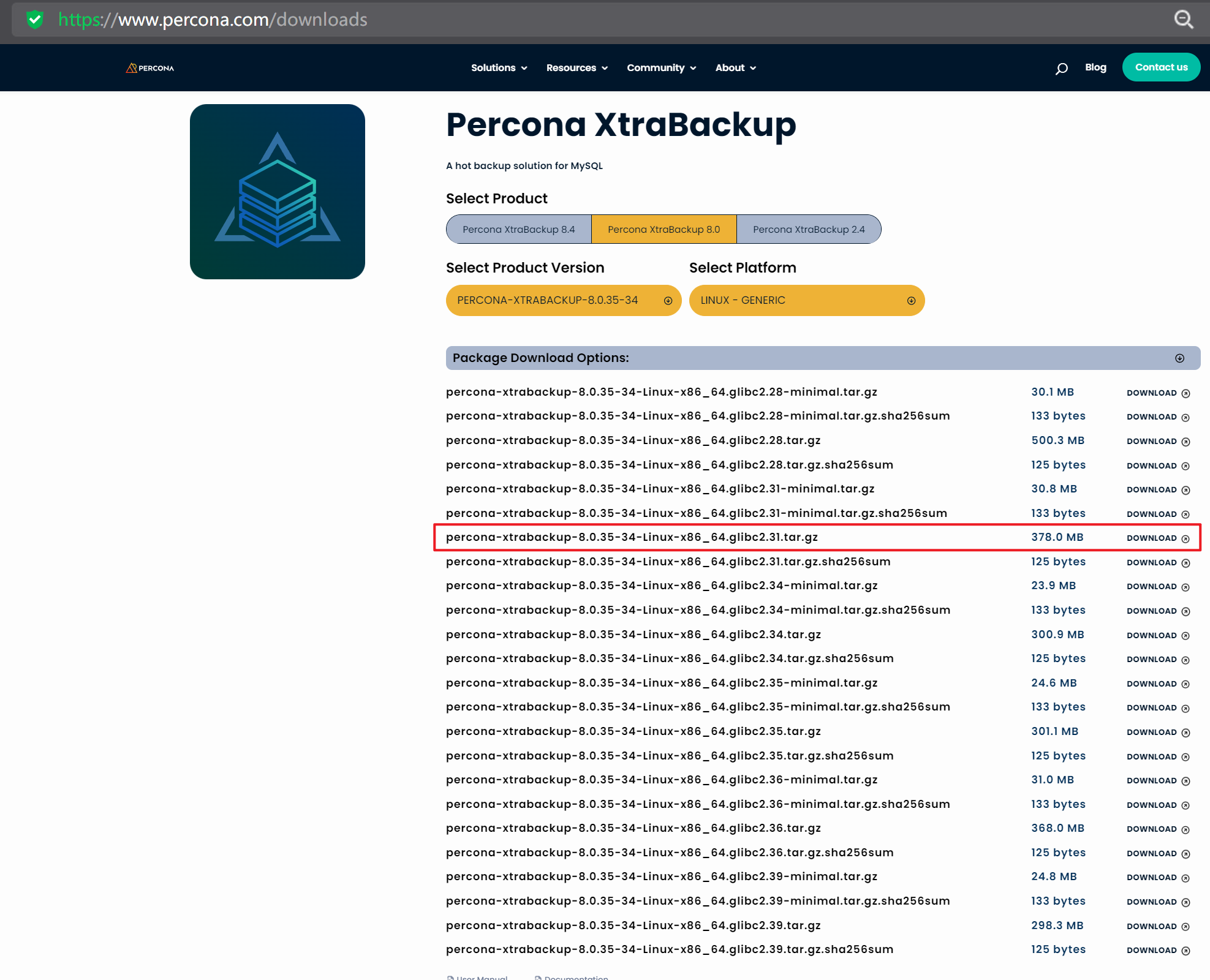
Task: Click the 'A hot backup solution for MySQL' text
Action: tap(524, 166)
